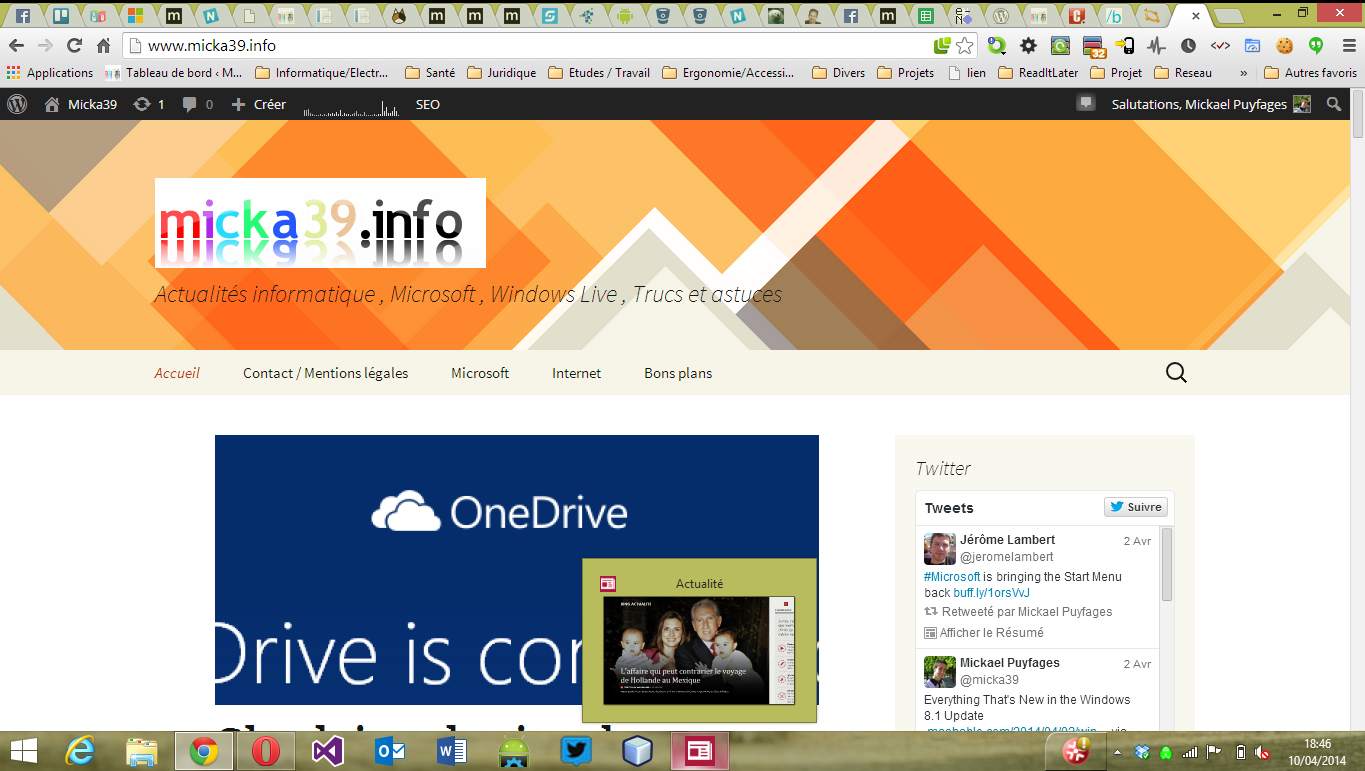The height and width of the screenshot is (771, 1365).
Task: Open the Applications bookmarks shortcut
Action: click(x=50, y=73)
